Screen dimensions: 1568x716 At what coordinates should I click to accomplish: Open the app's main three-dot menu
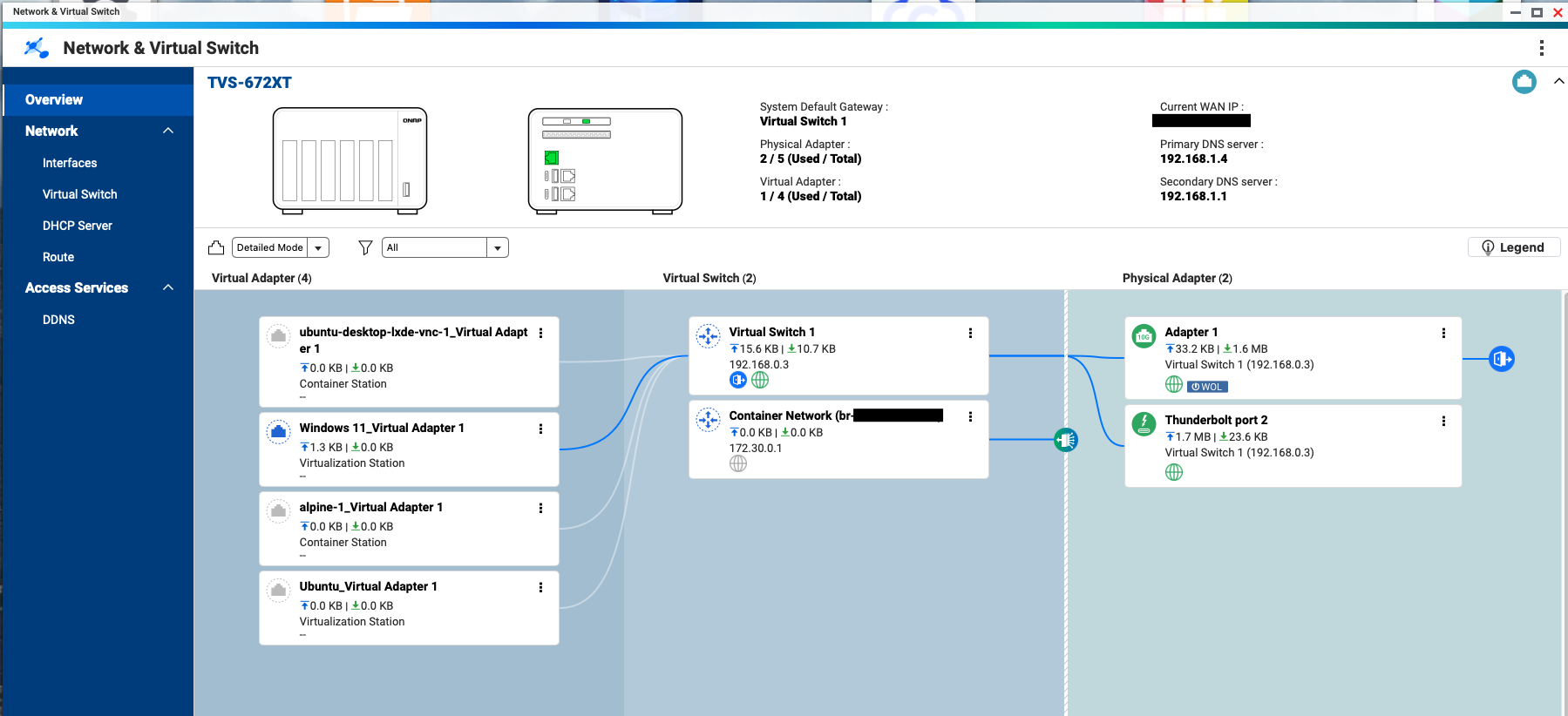1541,48
